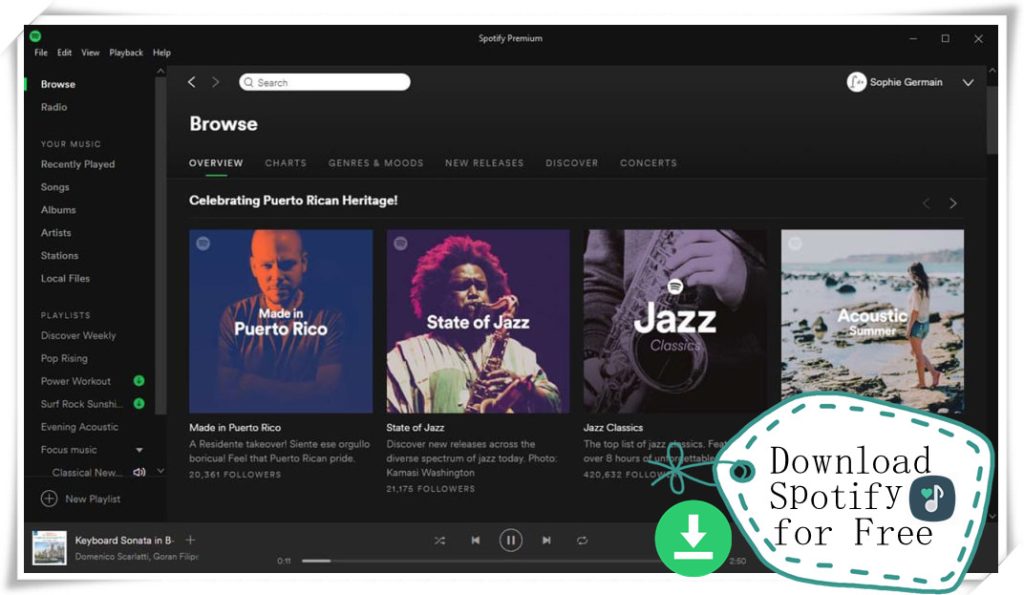Open the View menu
The height and width of the screenshot is (595, 1024).
(90, 53)
